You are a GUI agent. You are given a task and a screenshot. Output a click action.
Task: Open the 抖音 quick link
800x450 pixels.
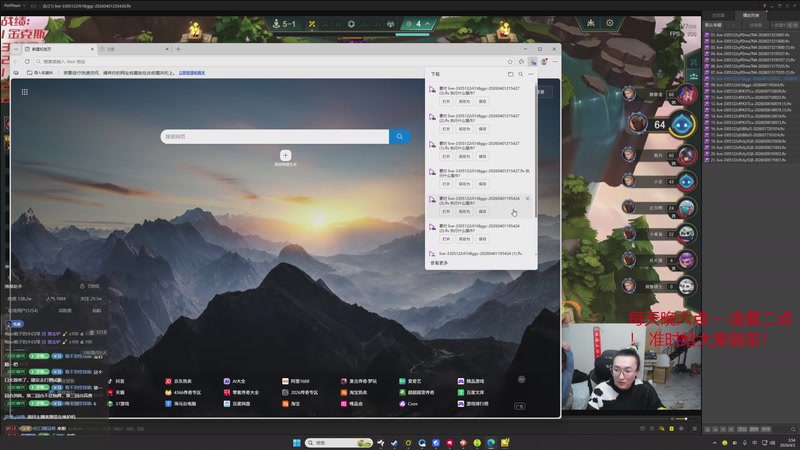coord(116,381)
